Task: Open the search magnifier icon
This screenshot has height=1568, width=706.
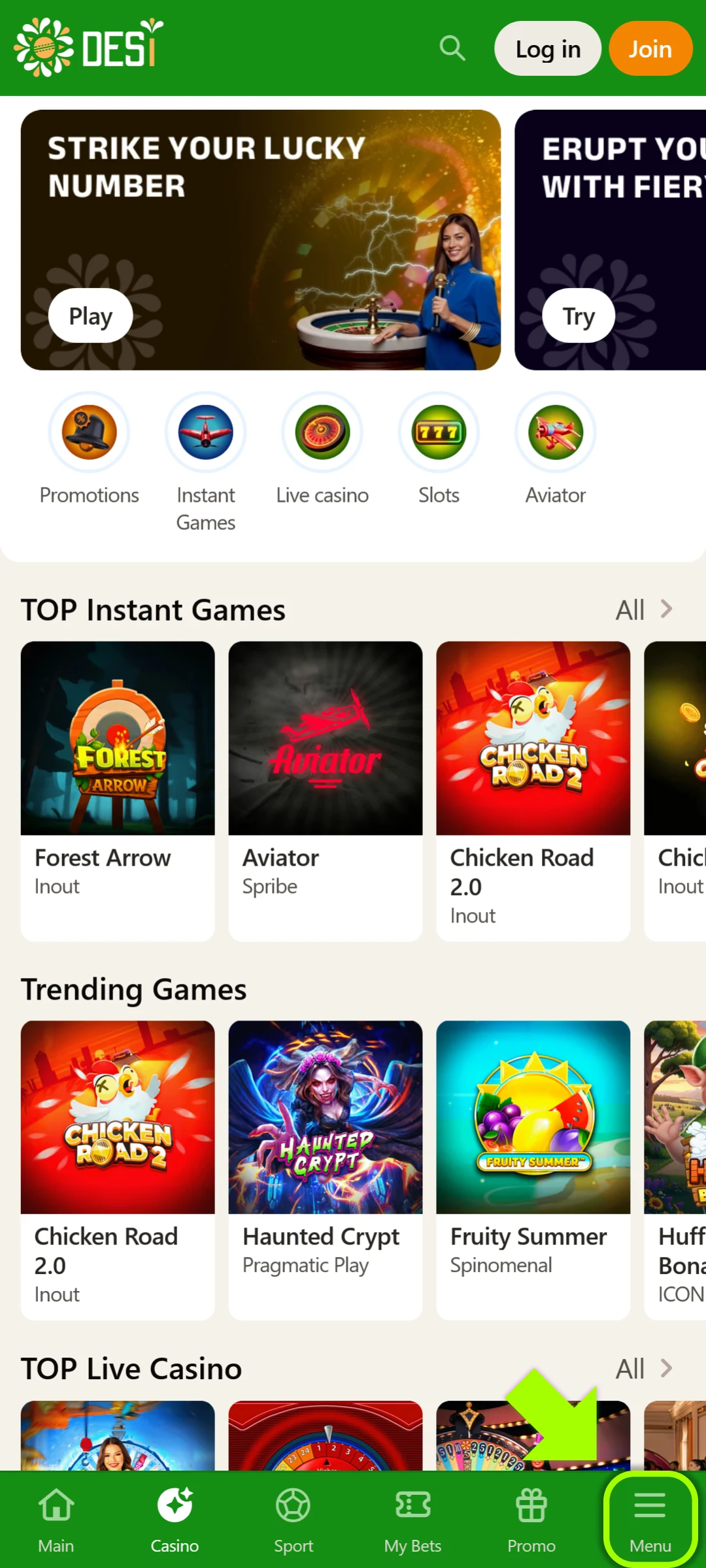Action: tap(452, 48)
